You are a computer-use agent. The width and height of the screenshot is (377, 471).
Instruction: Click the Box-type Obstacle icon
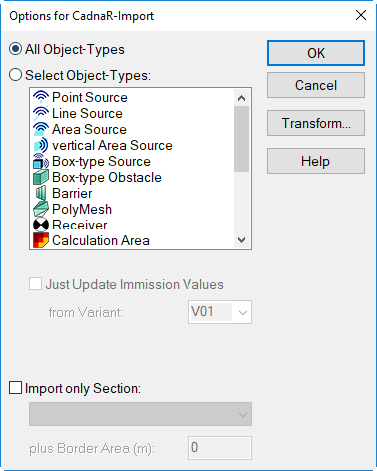pos(41,177)
